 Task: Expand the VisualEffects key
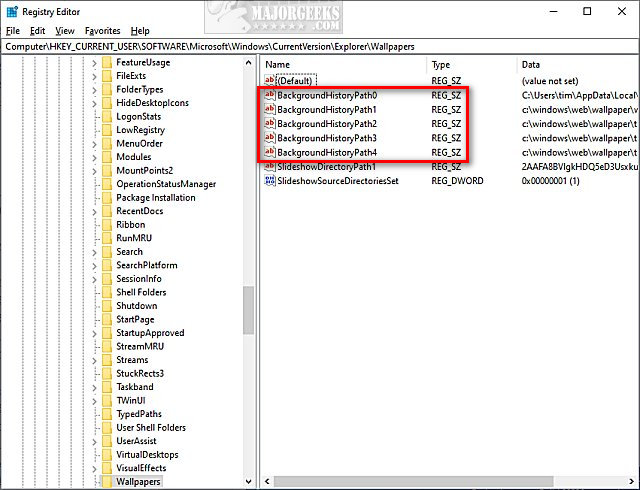coord(94,469)
